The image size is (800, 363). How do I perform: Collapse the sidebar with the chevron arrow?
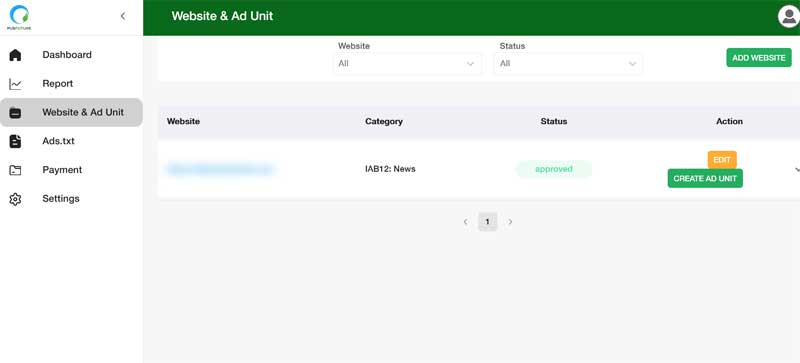pyautogui.click(x=123, y=16)
